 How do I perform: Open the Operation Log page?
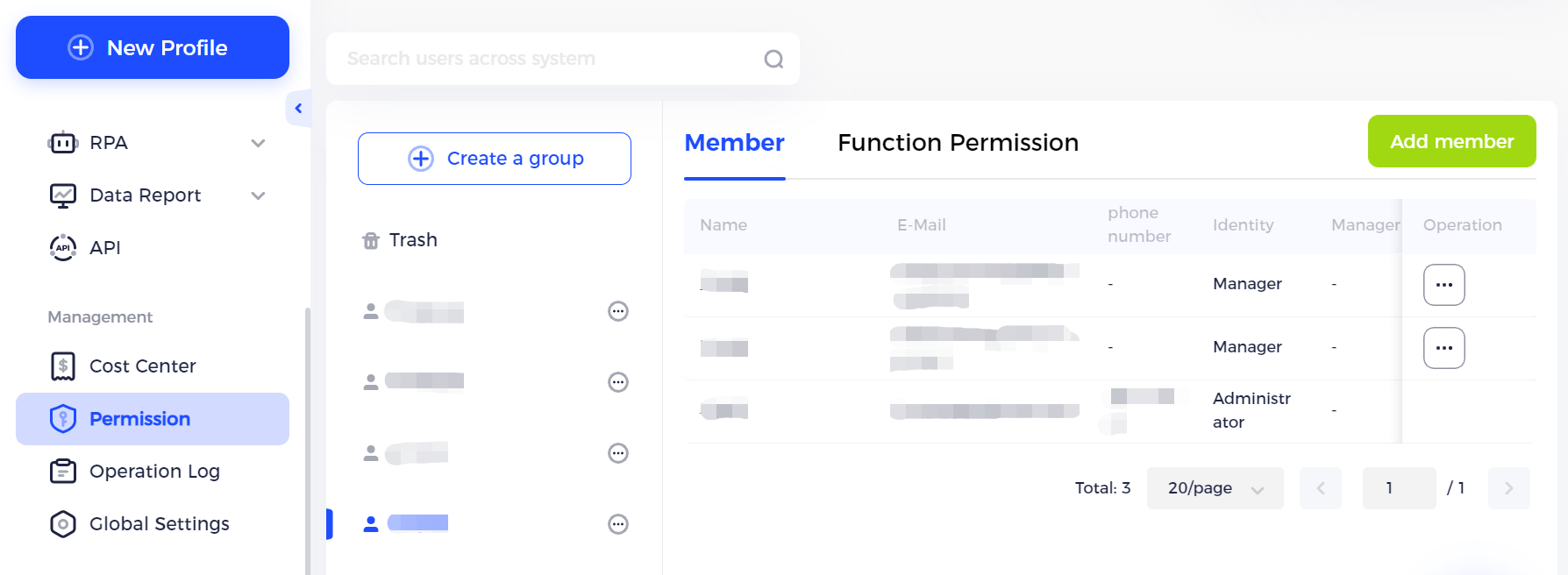point(154,472)
